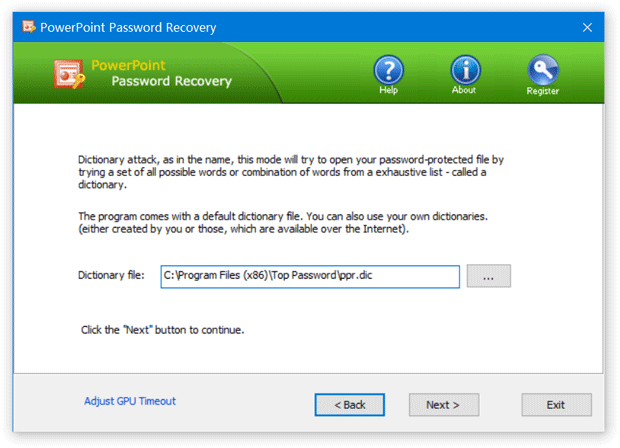Click the window title text in the title bar
The width and height of the screenshot is (620, 448).
click(128, 27)
